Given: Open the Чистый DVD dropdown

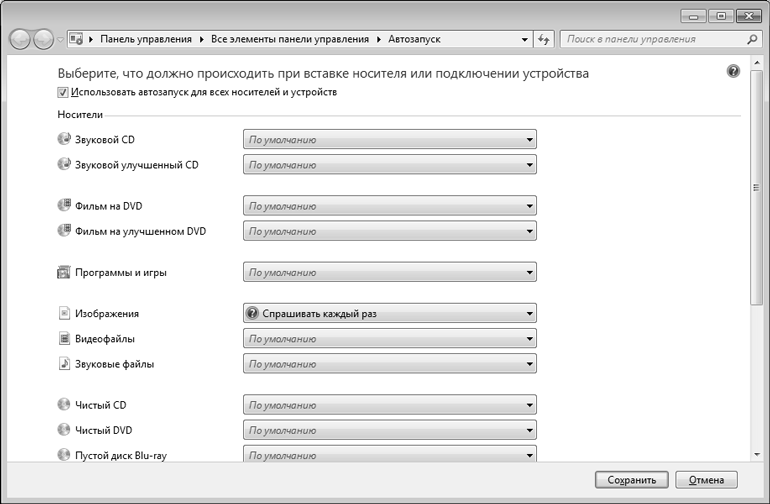Looking at the screenshot, I should tap(389, 430).
